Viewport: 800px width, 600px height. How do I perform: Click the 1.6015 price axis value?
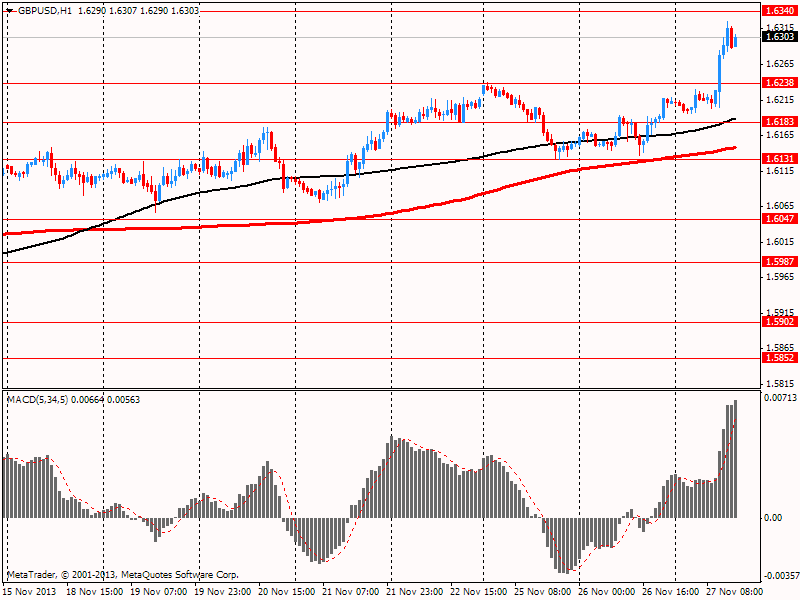point(780,241)
